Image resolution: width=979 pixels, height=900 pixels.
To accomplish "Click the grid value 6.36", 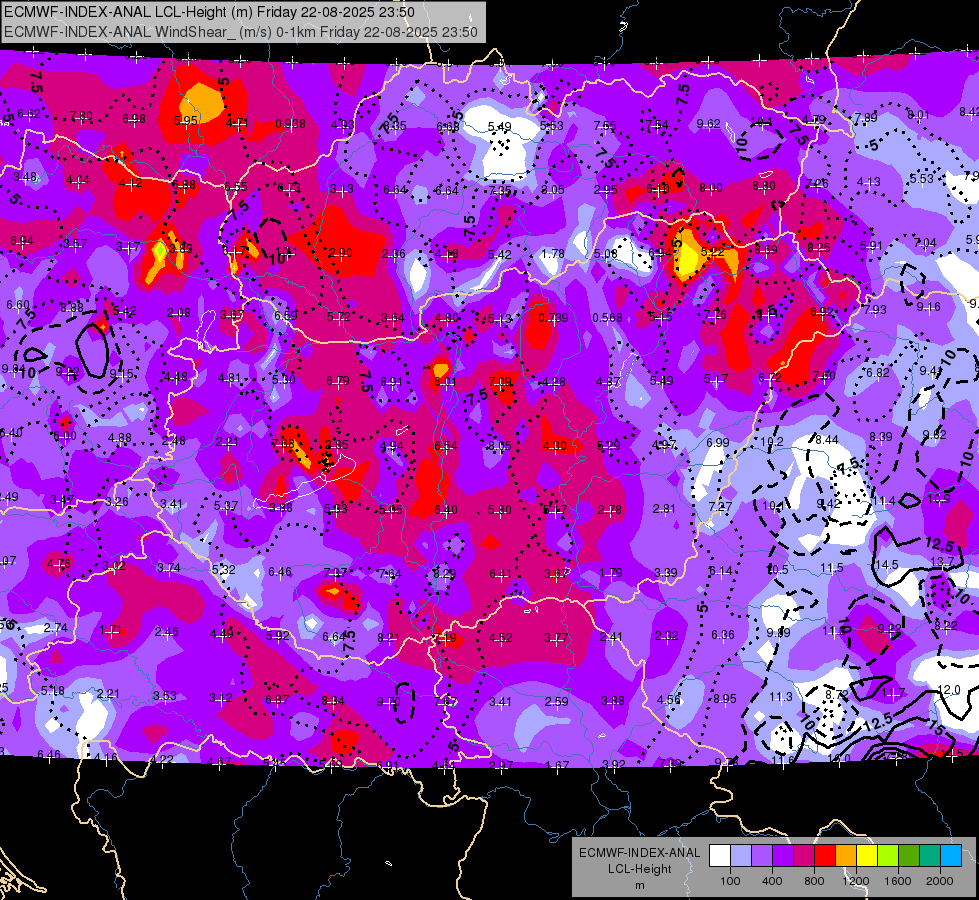I will coord(723,635).
